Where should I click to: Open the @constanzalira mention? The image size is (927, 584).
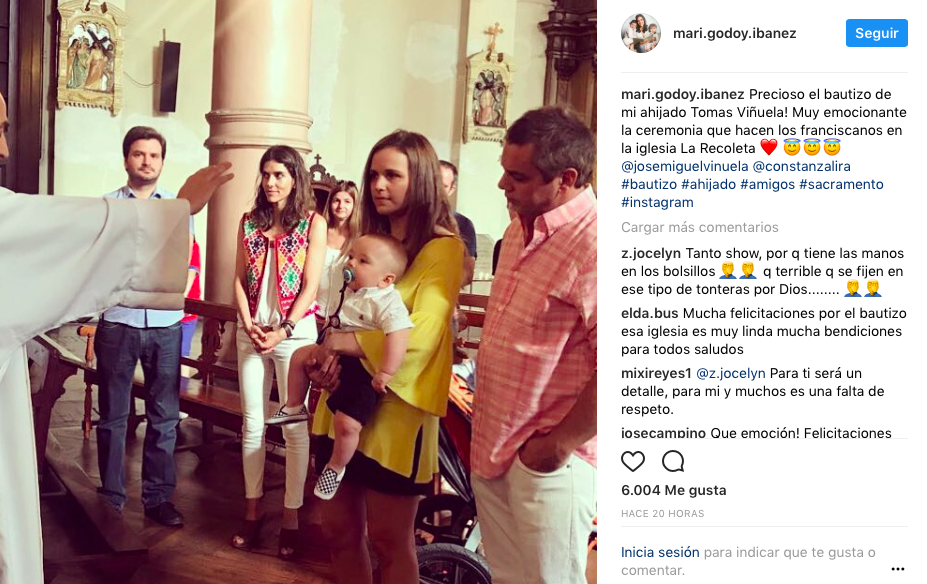pyautogui.click(x=802, y=167)
